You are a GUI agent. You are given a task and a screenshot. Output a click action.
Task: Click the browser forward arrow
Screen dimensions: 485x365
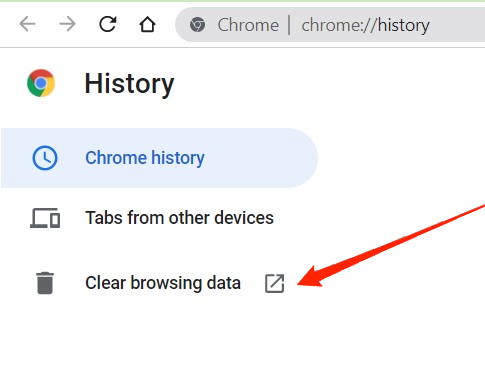tap(67, 24)
